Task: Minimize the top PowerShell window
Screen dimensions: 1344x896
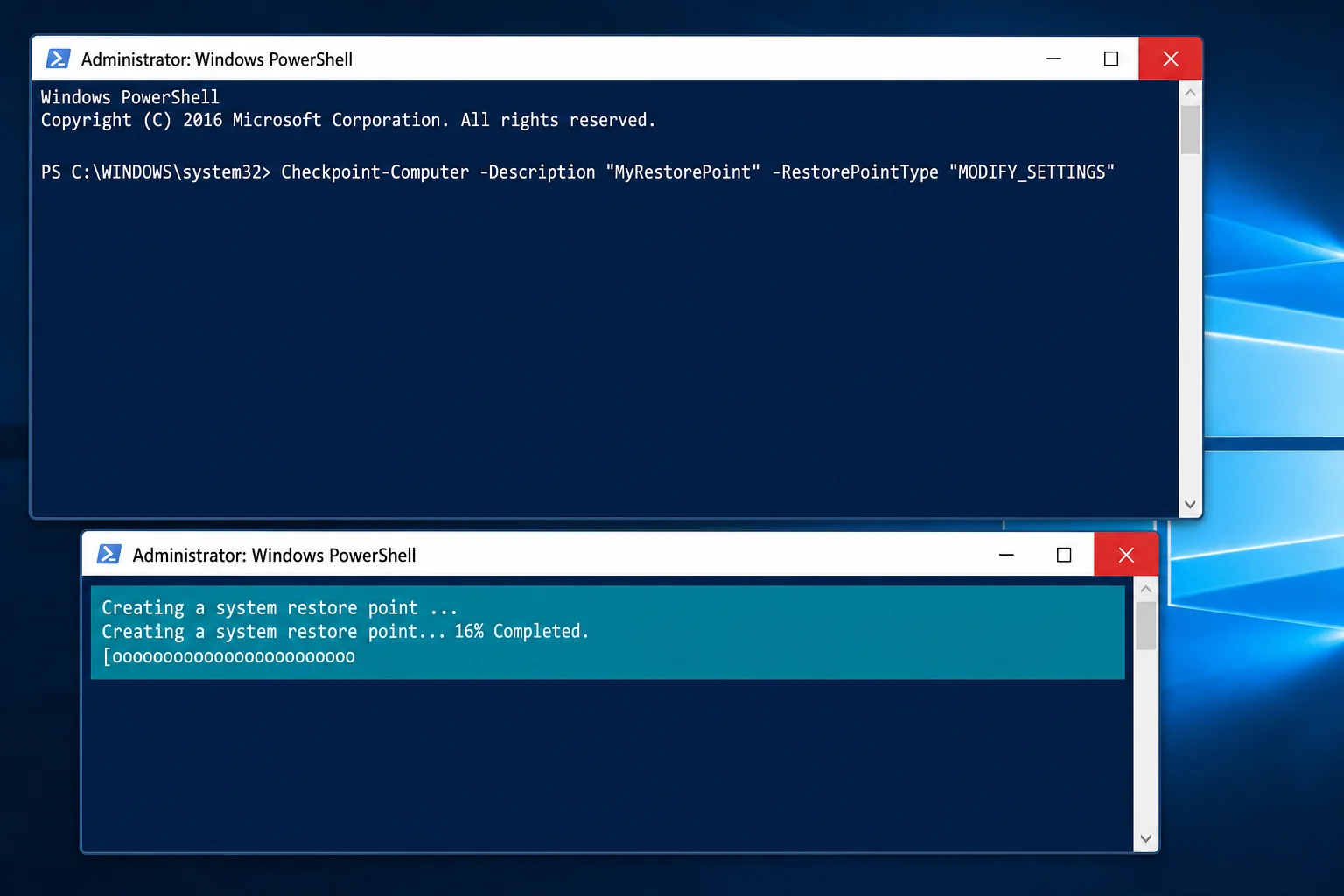Action: 1053,59
